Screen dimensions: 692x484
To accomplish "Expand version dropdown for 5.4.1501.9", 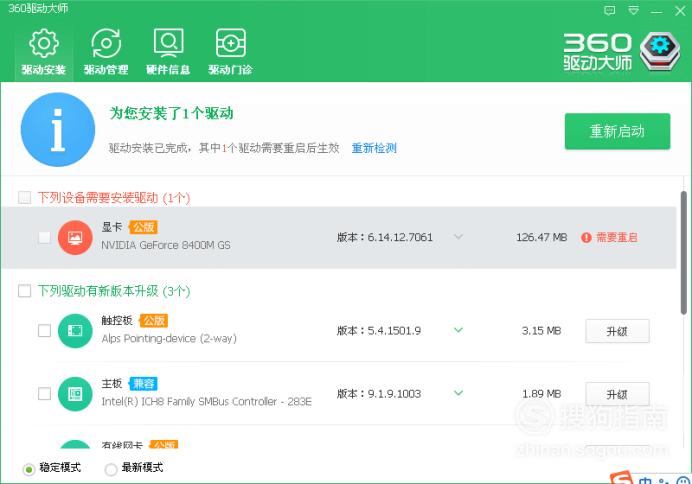I will 459,330.
